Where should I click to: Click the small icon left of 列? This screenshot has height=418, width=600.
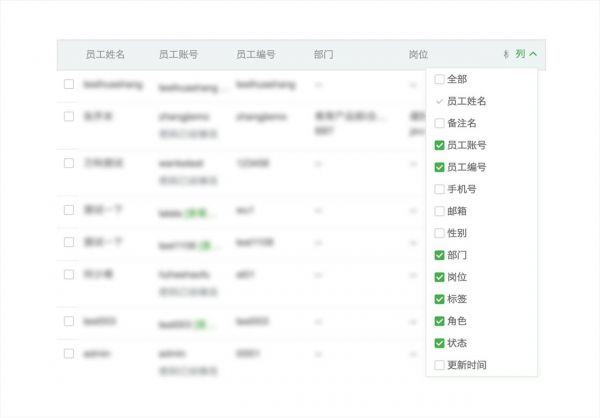point(507,54)
